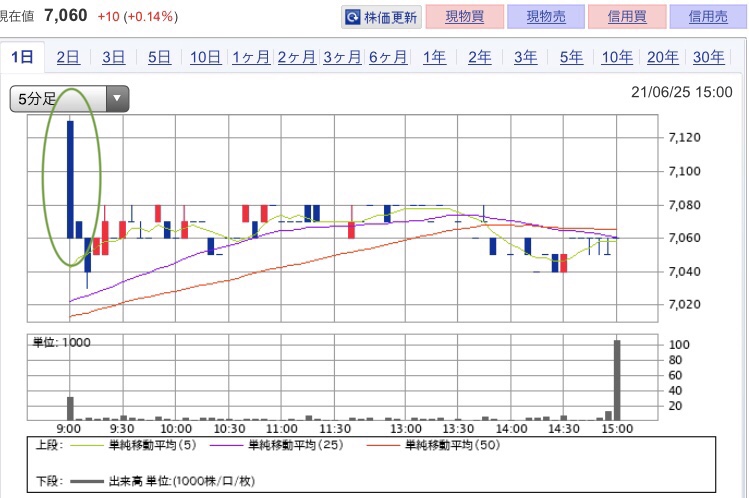Show the 1ヶ月 chart
The width and height of the screenshot is (749, 498).
click(251, 57)
